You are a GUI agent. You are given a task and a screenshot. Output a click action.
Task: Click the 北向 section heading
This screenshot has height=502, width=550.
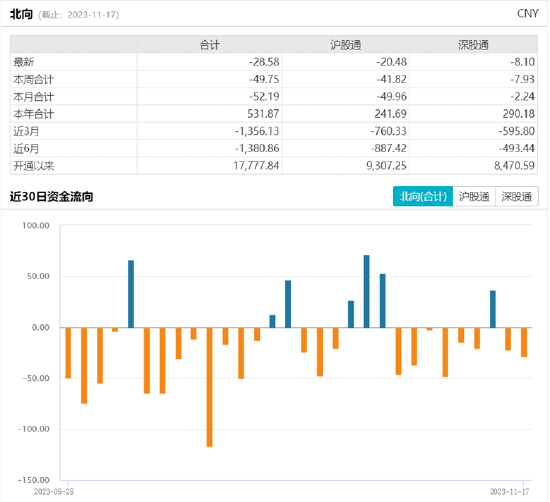pyautogui.click(x=21, y=14)
